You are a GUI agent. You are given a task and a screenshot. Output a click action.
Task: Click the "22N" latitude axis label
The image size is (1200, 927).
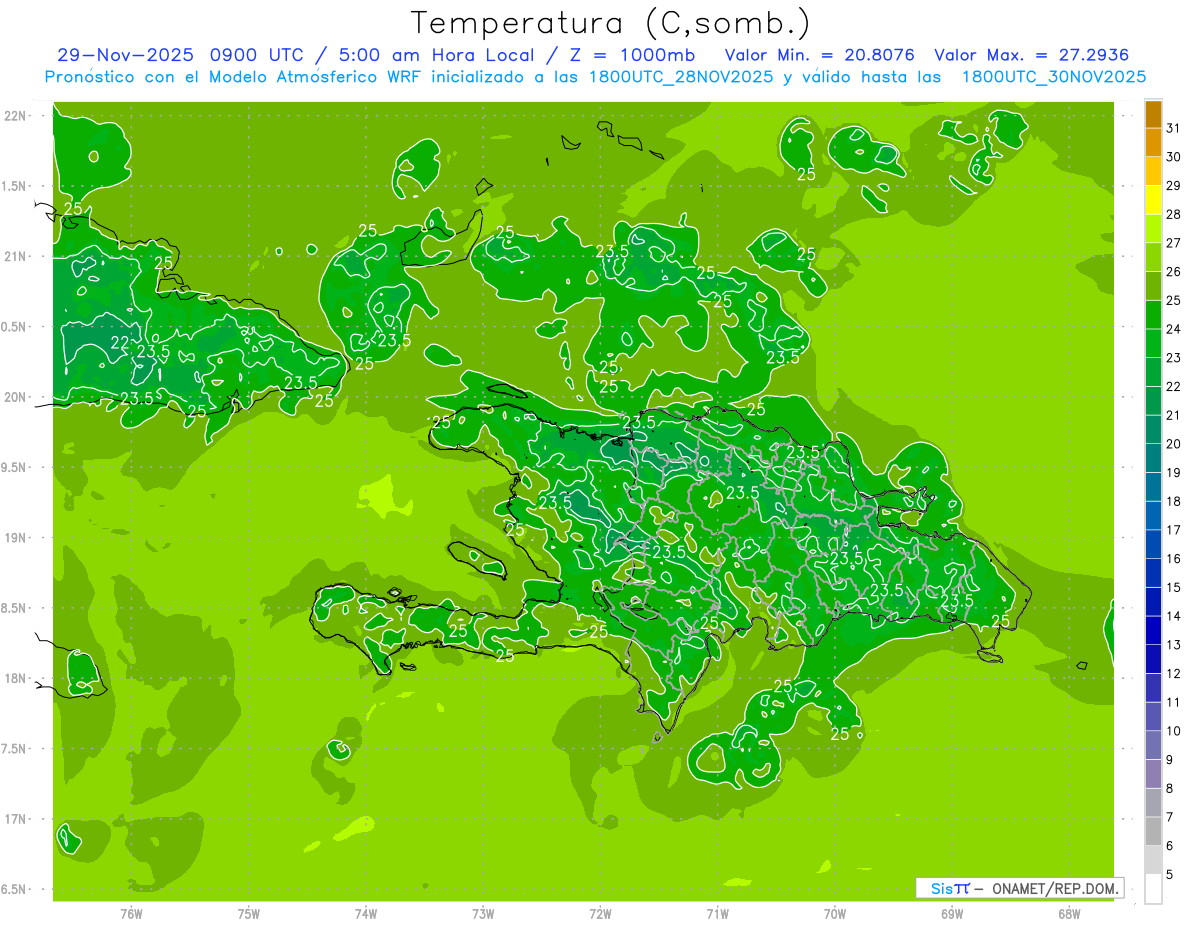click(x=15, y=116)
